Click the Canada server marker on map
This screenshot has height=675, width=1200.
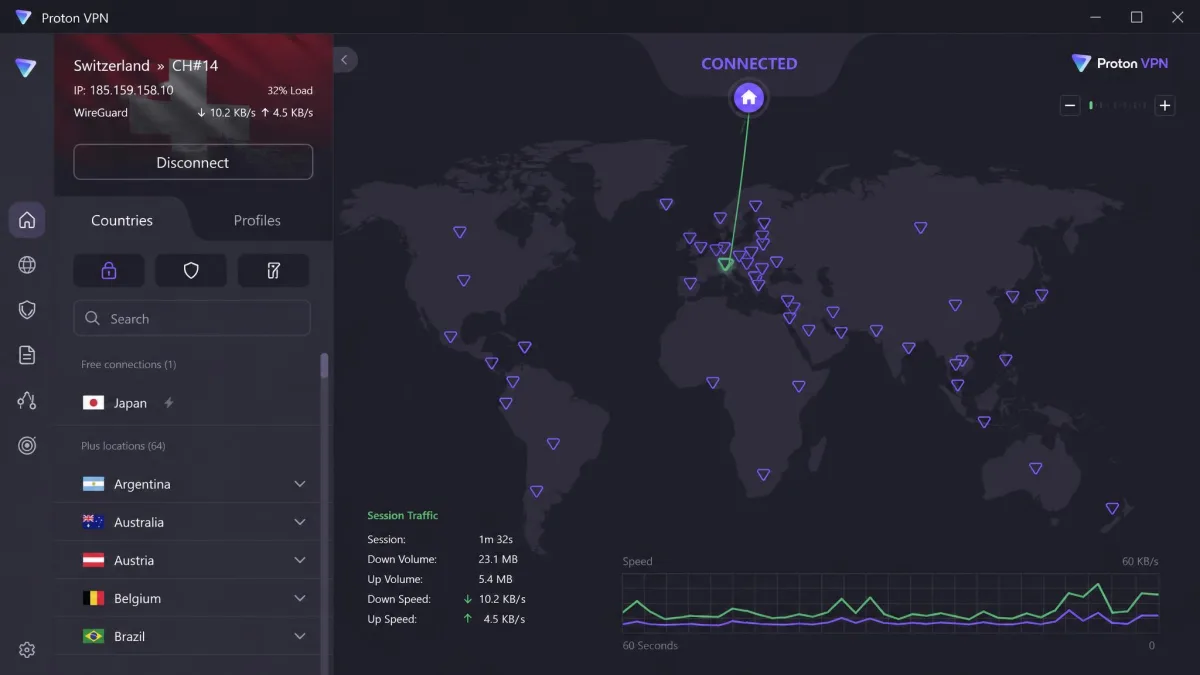point(459,232)
